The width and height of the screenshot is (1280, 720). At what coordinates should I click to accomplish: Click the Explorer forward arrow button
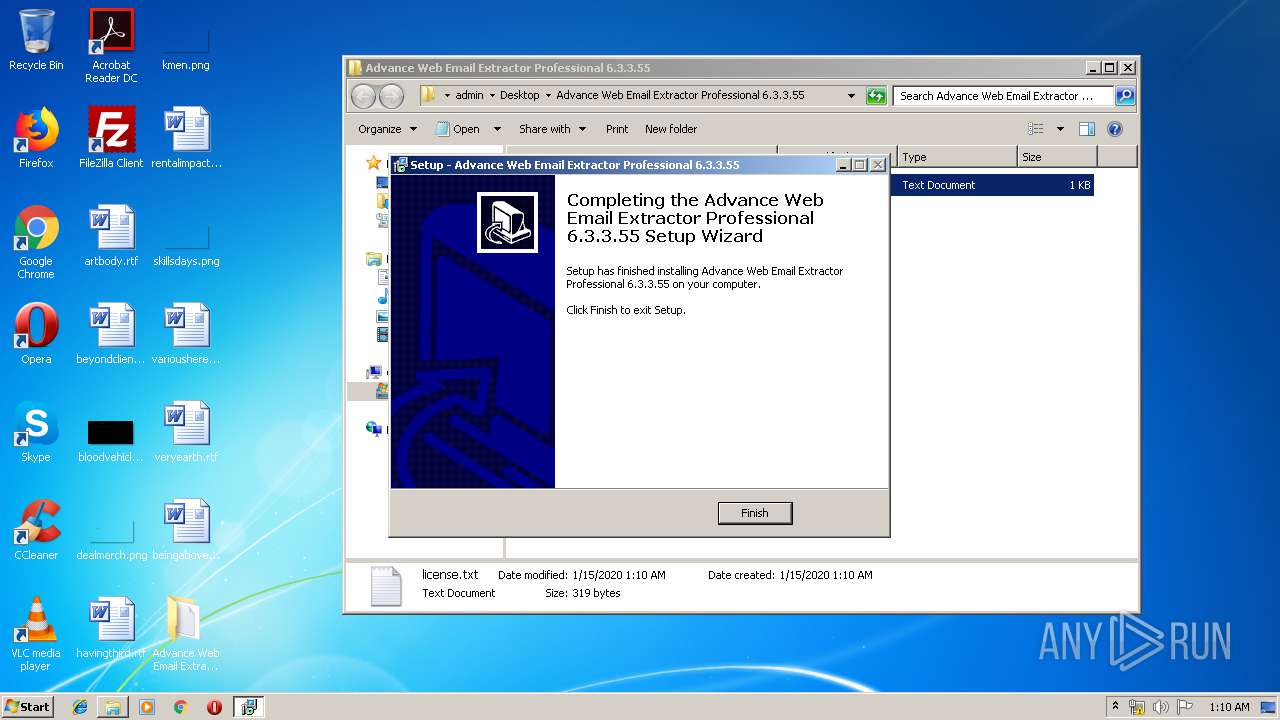[x=391, y=96]
